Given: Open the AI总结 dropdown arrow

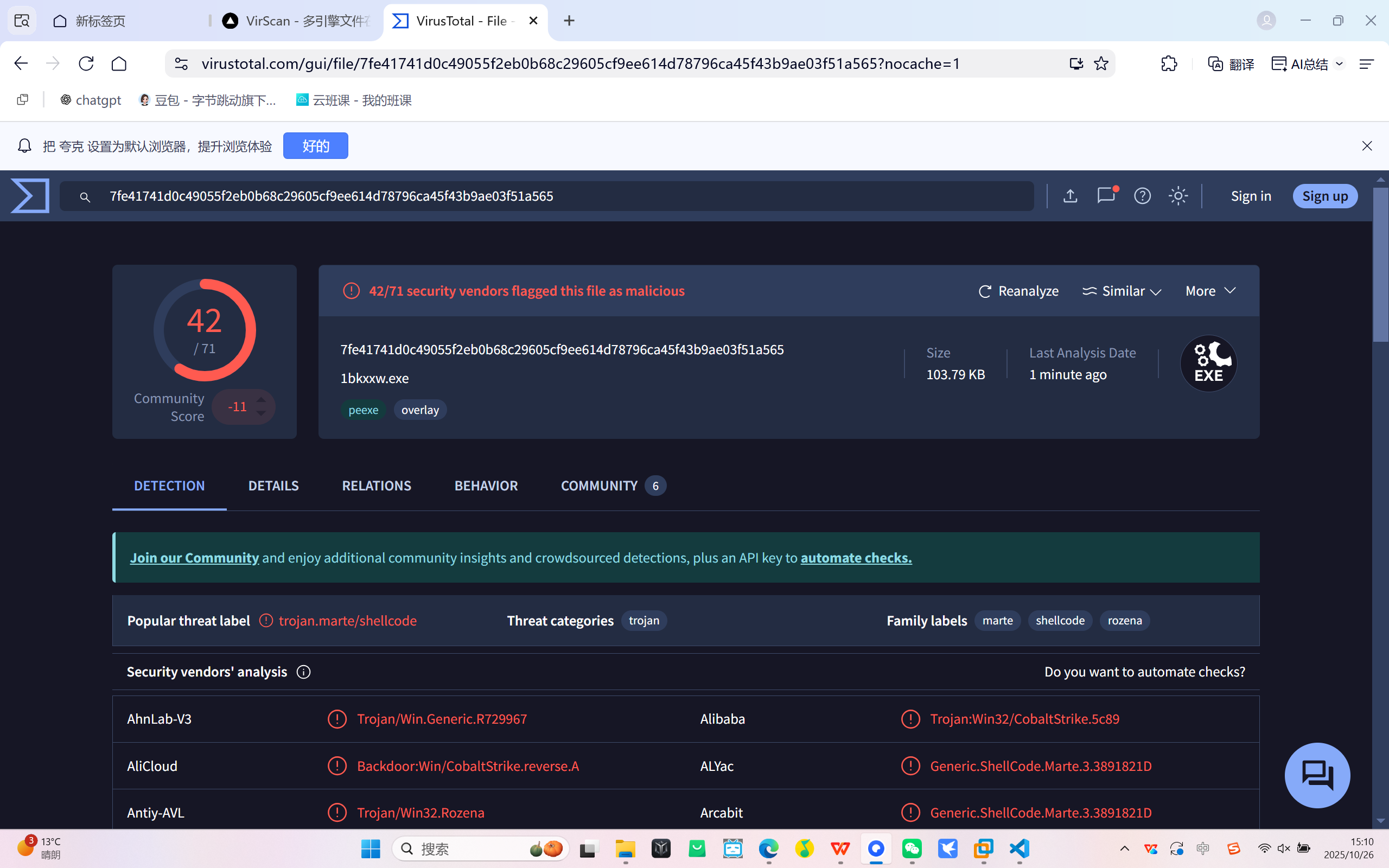Looking at the screenshot, I should 1339,63.
